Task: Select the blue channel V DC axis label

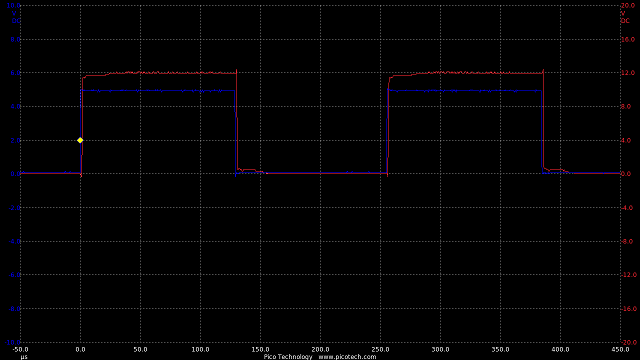Action: click(16, 17)
